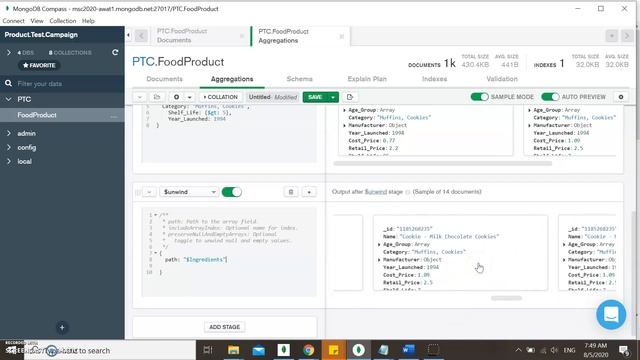Click the ADD STAGE button
Image resolution: width=640 pixels, height=360 pixels.
point(224,327)
